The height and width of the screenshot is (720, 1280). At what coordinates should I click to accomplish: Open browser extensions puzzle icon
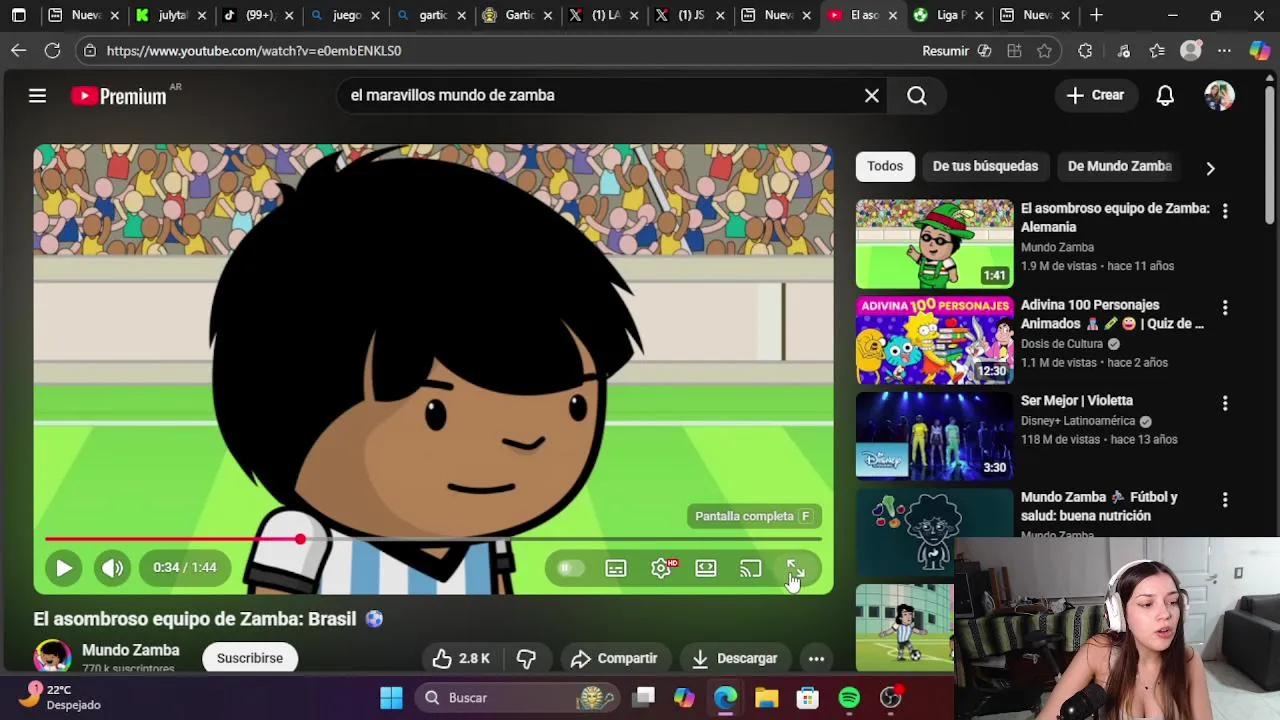(1085, 50)
